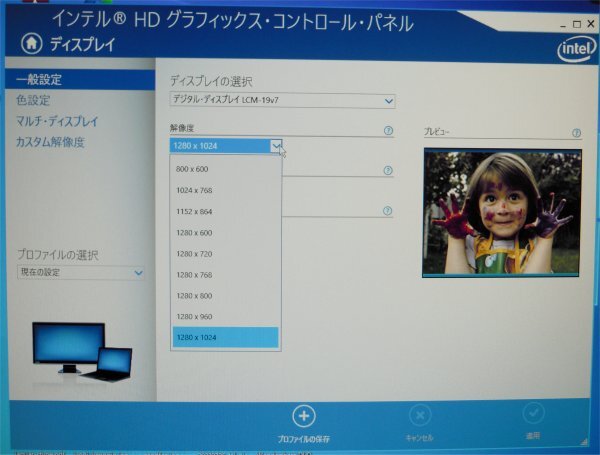Open help icon for プレビュー section
Screen dimensions: 600x455
click(576, 133)
